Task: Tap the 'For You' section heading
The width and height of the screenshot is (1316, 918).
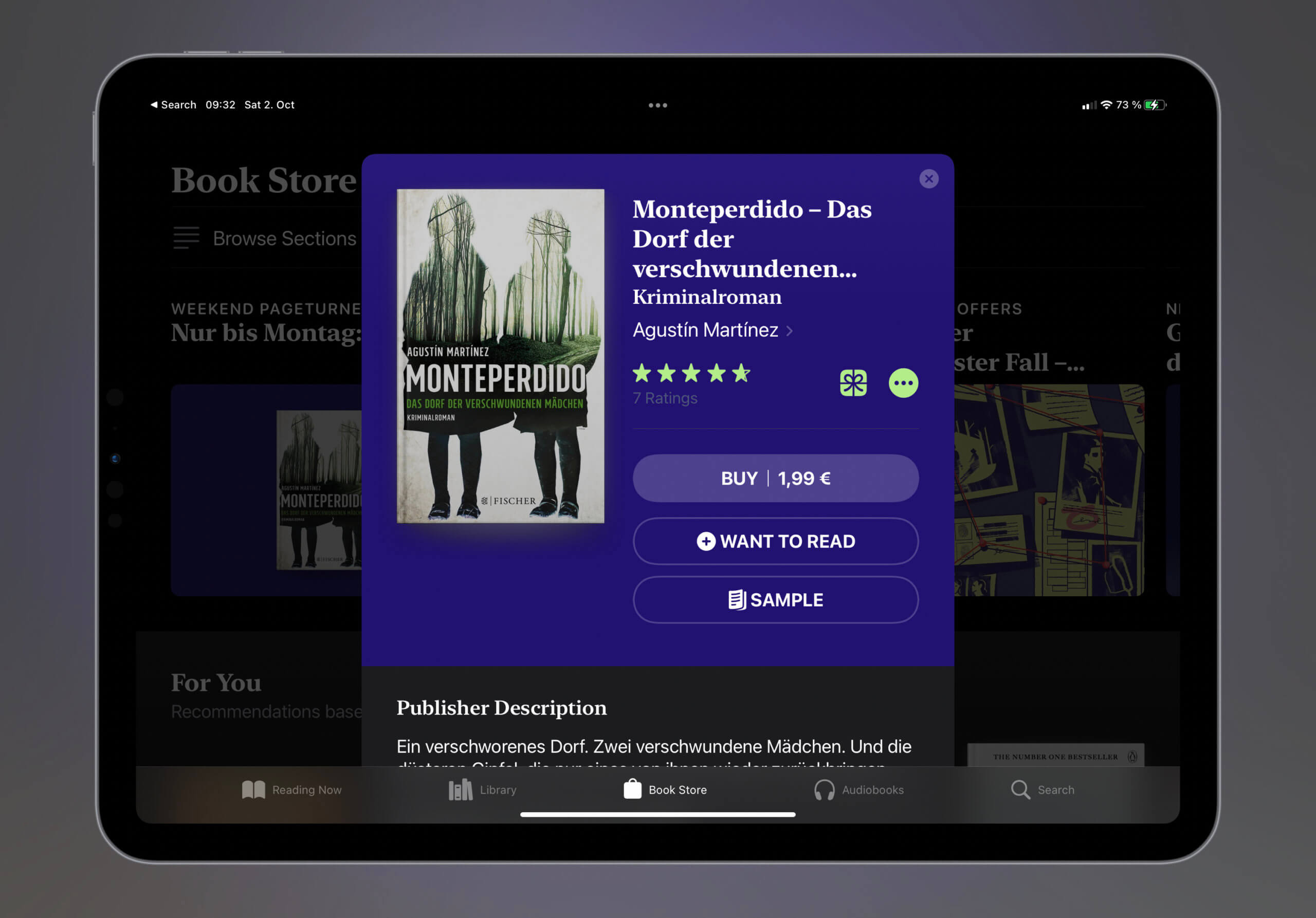Action: (216, 683)
